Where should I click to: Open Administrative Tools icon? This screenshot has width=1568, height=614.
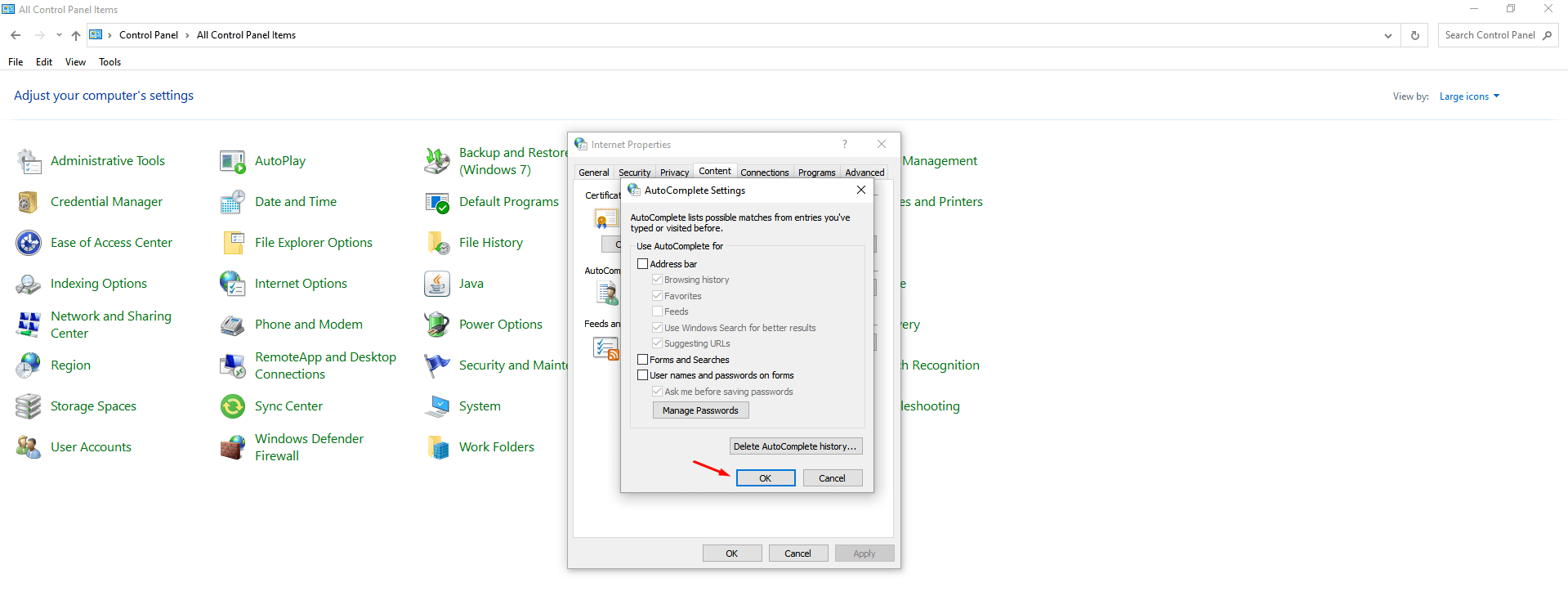click(x=29, y=161)
